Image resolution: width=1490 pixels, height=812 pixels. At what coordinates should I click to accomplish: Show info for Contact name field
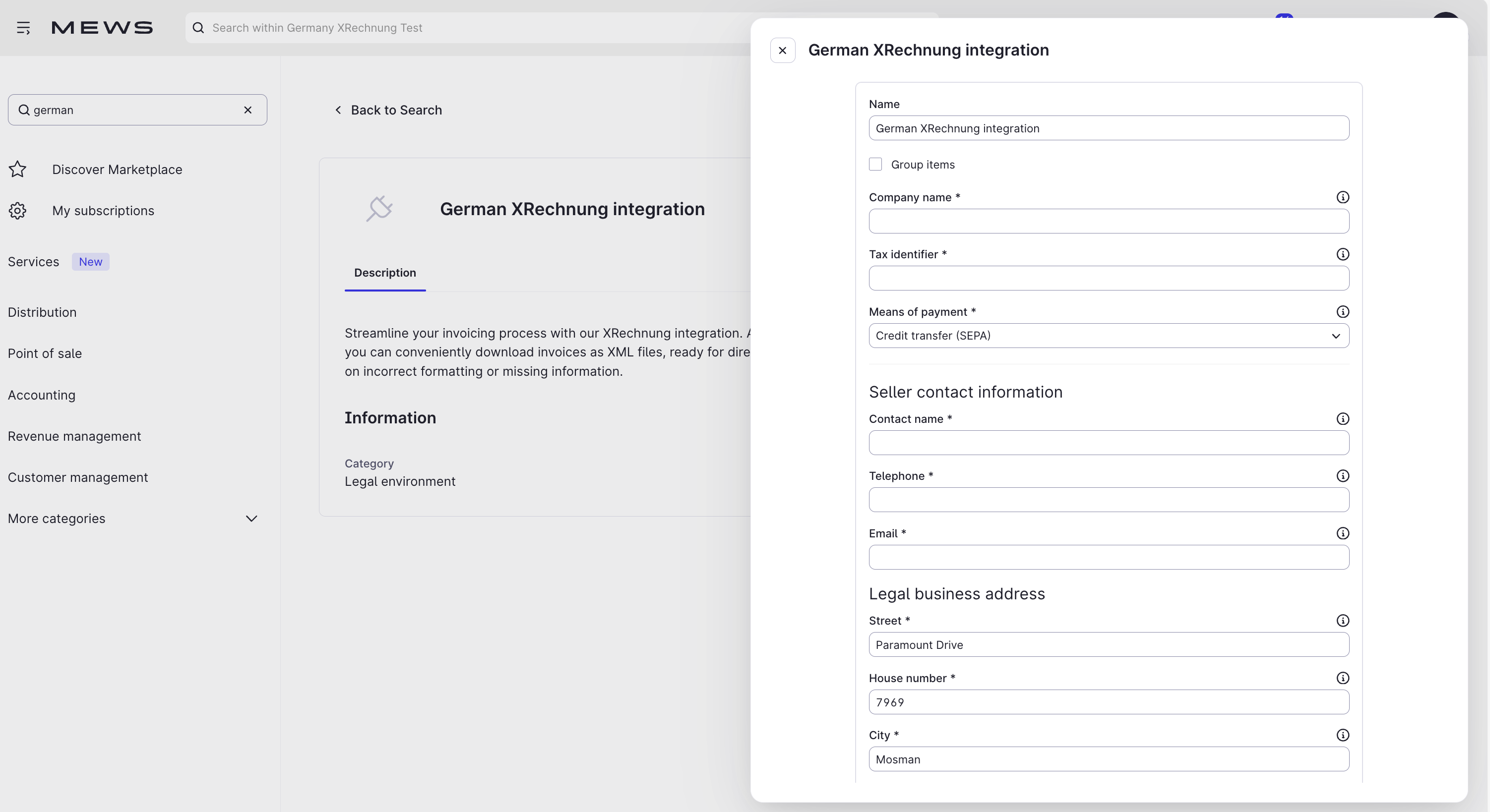[x=1343, y=419]
